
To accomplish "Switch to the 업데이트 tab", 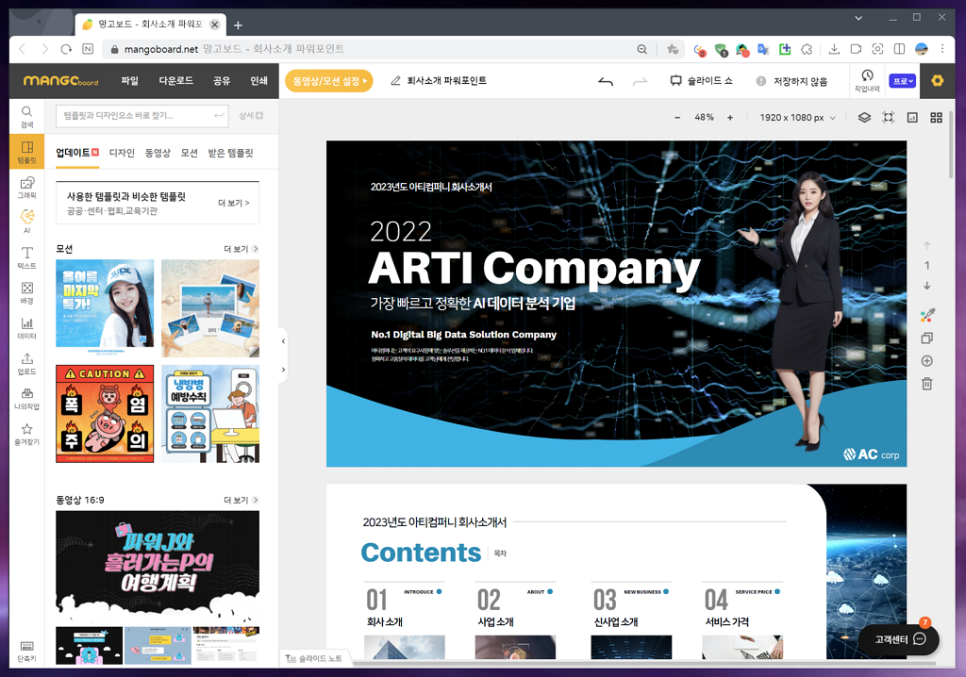I will 77,153.
